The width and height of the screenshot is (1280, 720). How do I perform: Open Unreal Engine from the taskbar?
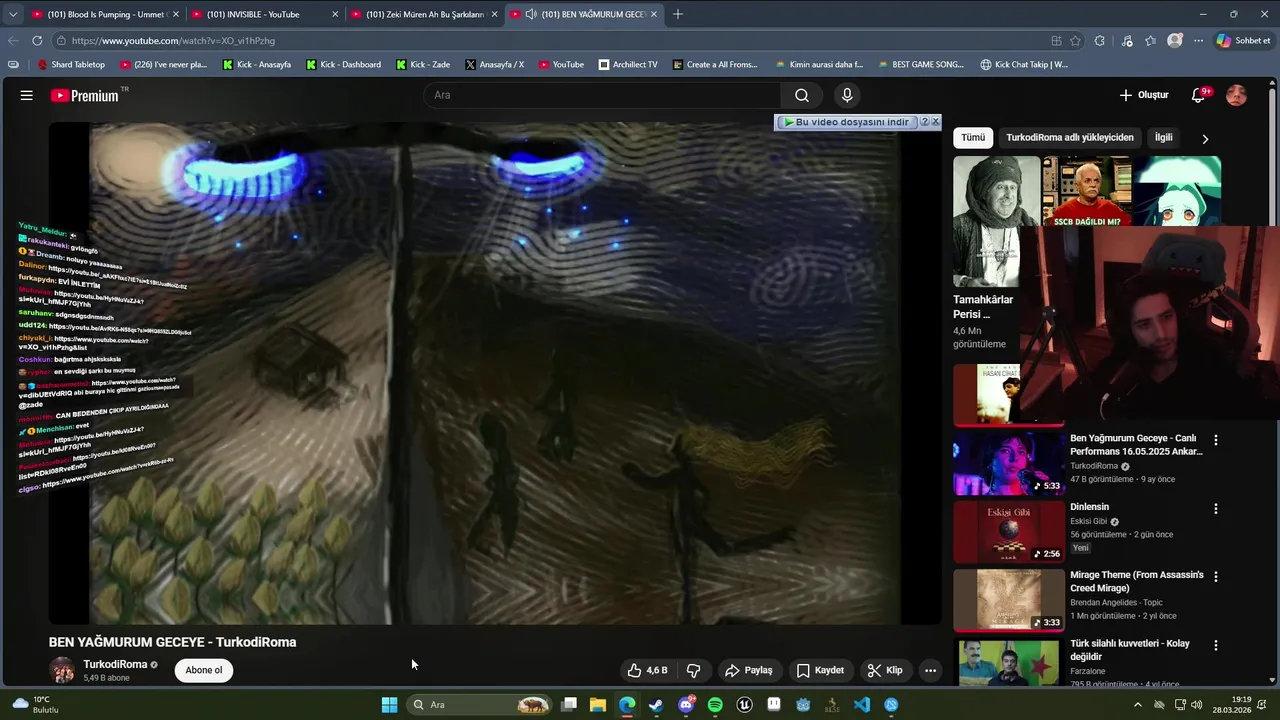coord(745,705)
